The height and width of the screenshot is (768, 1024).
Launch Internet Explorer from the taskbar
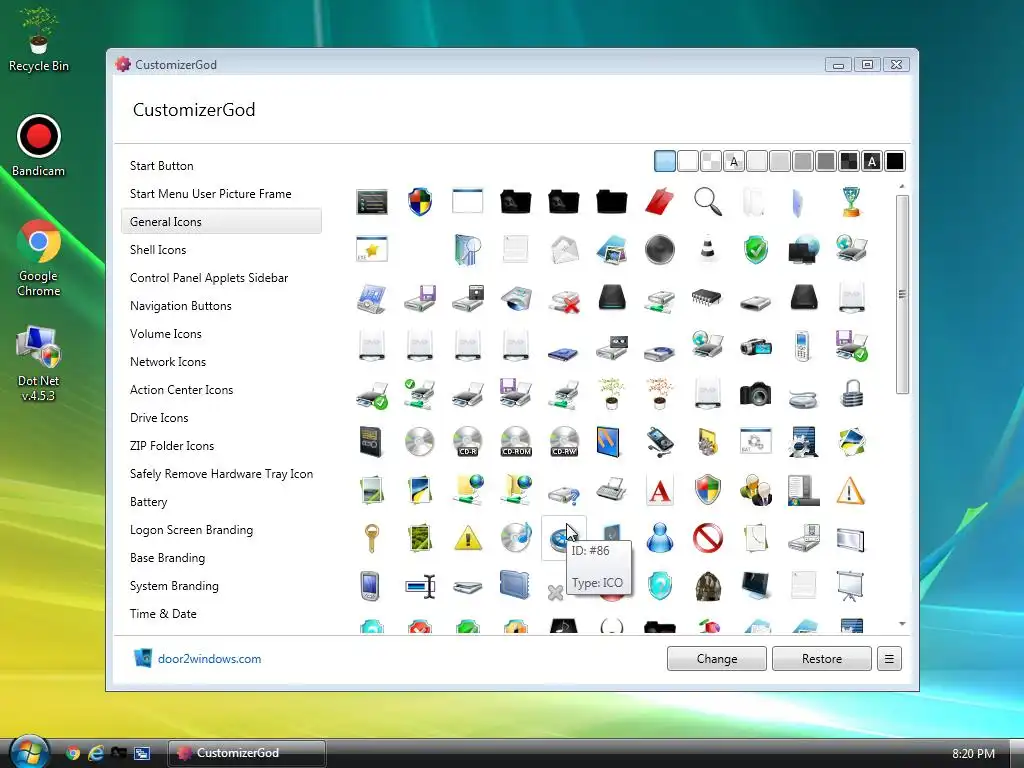pyautogui.click(x=96, y=753)
